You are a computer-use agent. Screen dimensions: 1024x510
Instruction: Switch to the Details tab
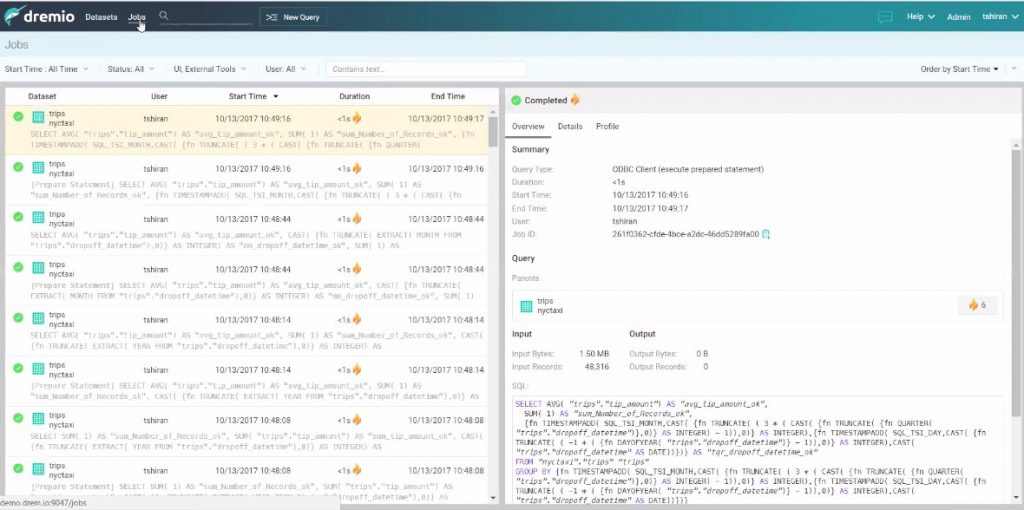pos(570,127)
